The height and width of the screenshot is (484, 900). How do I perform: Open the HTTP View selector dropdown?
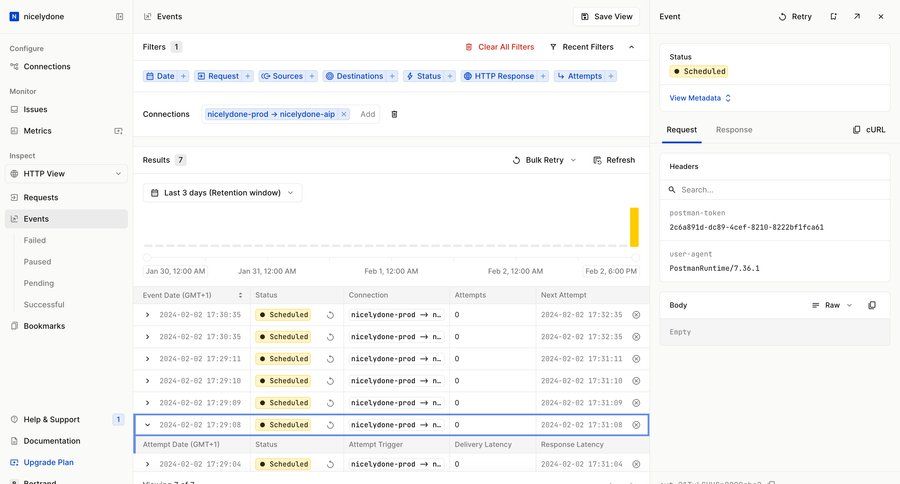tap(67, 174)
